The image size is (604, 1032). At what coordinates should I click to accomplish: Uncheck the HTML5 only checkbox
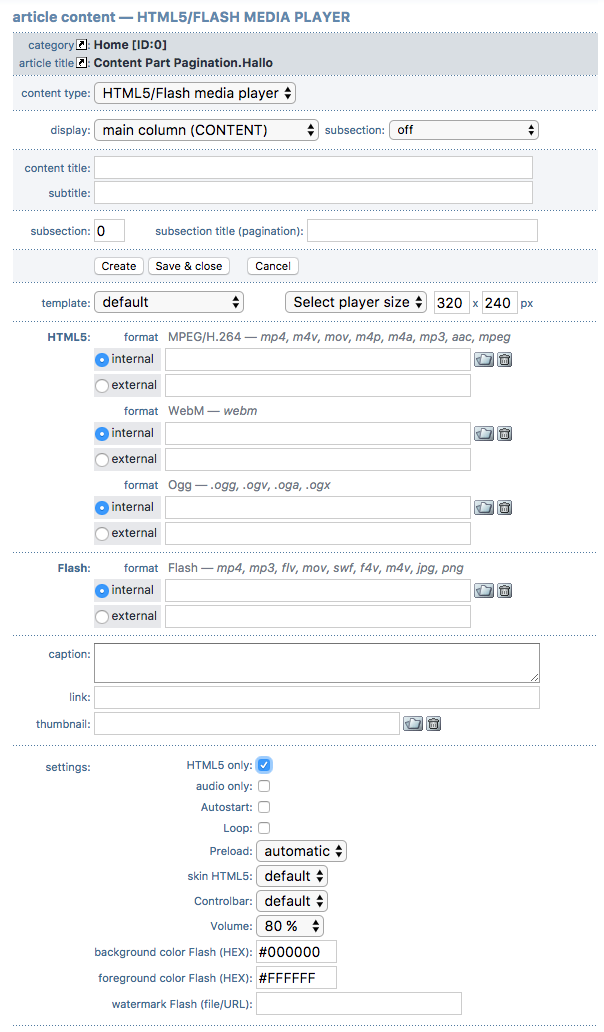coord(264,765)
